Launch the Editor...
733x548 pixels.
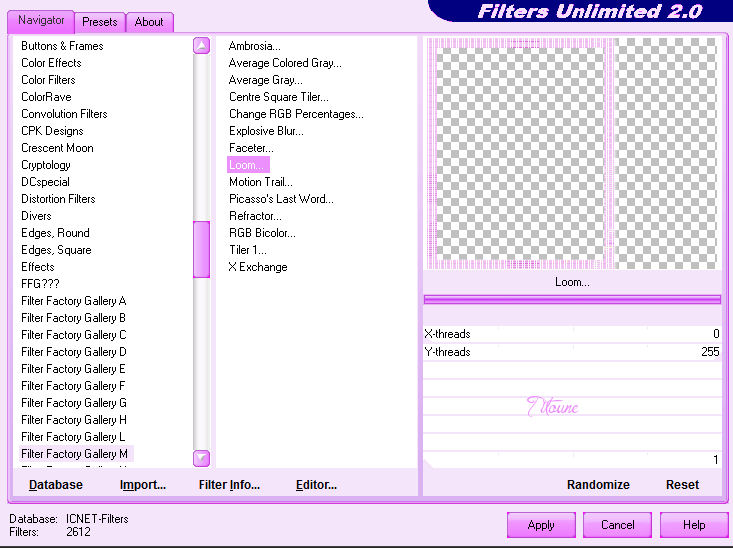tap(316, 485)
